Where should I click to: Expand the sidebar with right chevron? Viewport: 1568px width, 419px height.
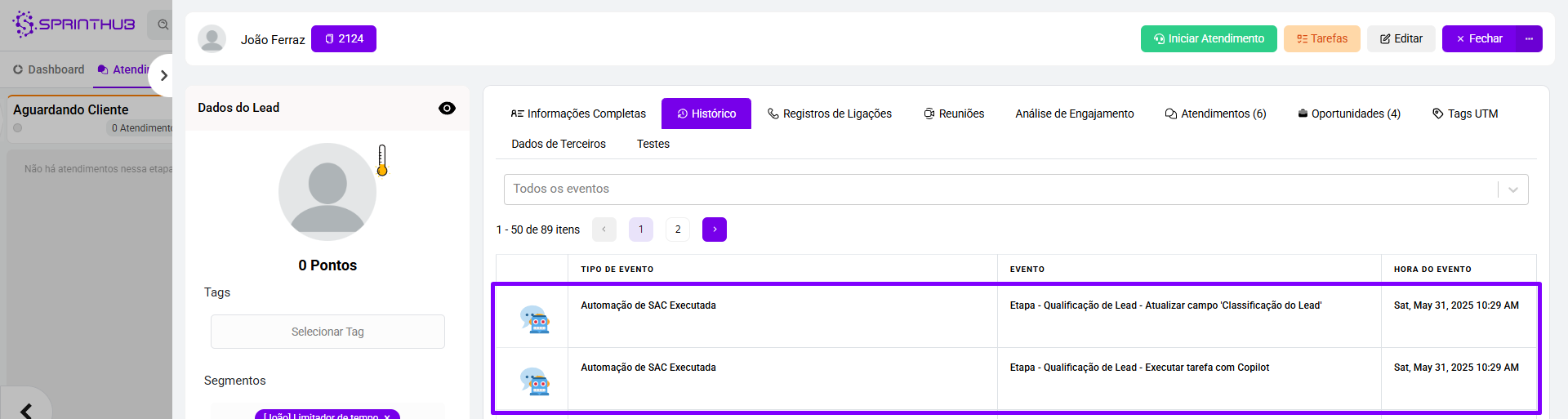click(x=163, y=75)
